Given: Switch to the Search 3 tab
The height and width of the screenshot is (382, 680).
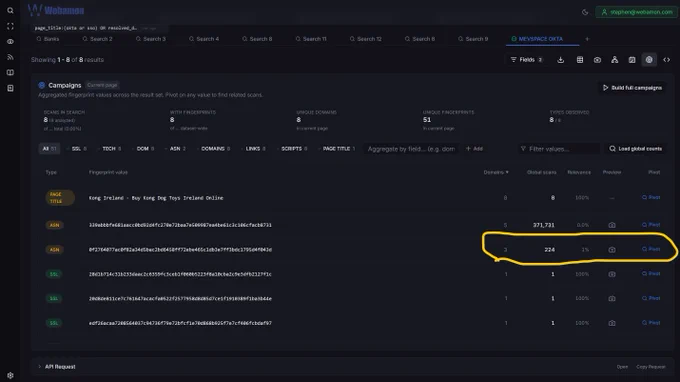Looking at the screenshot, I should [x=150, y=39].
